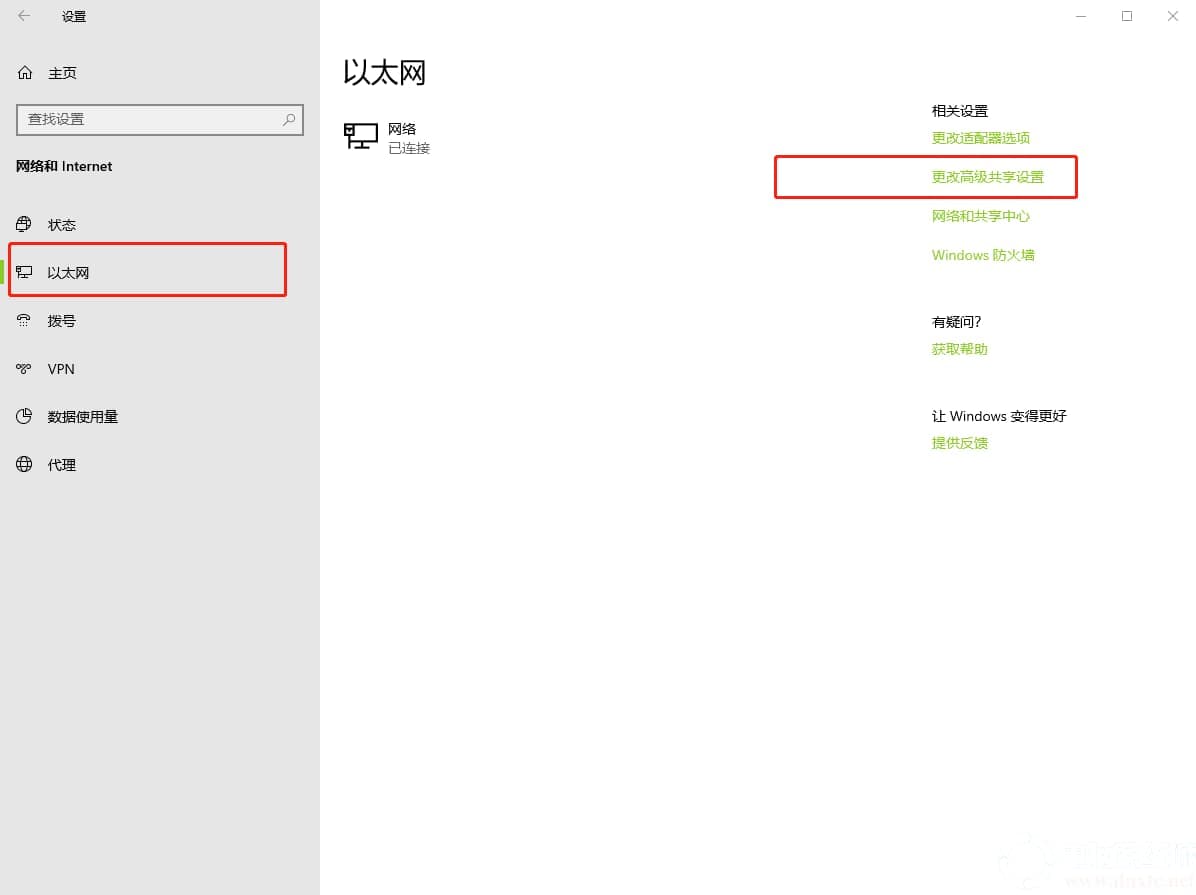
Task: Click the back arrow in Settings title bar
Action: [24, 16]
